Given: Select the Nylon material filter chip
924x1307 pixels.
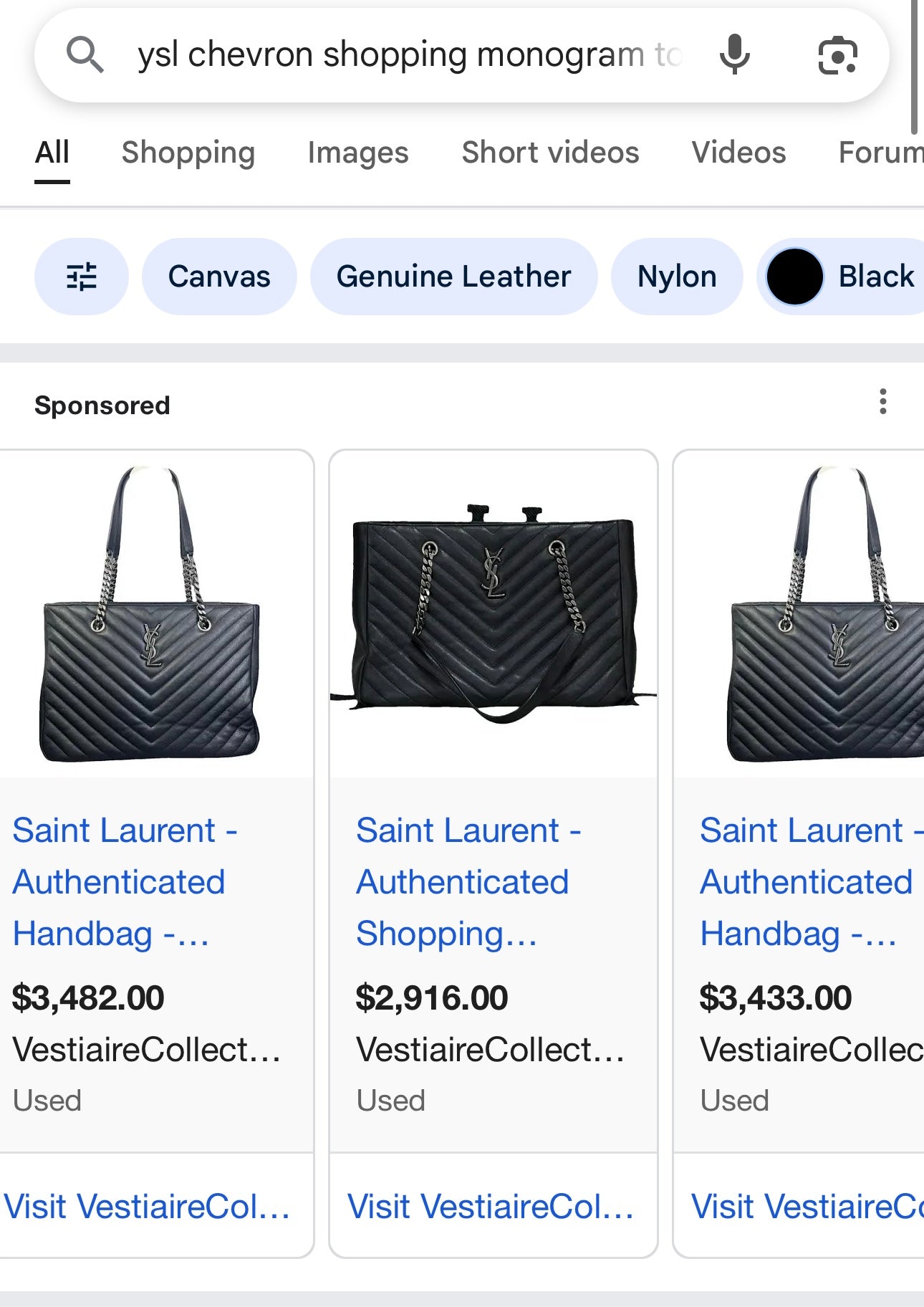Looking at the screenshot, I should [676, 276].
